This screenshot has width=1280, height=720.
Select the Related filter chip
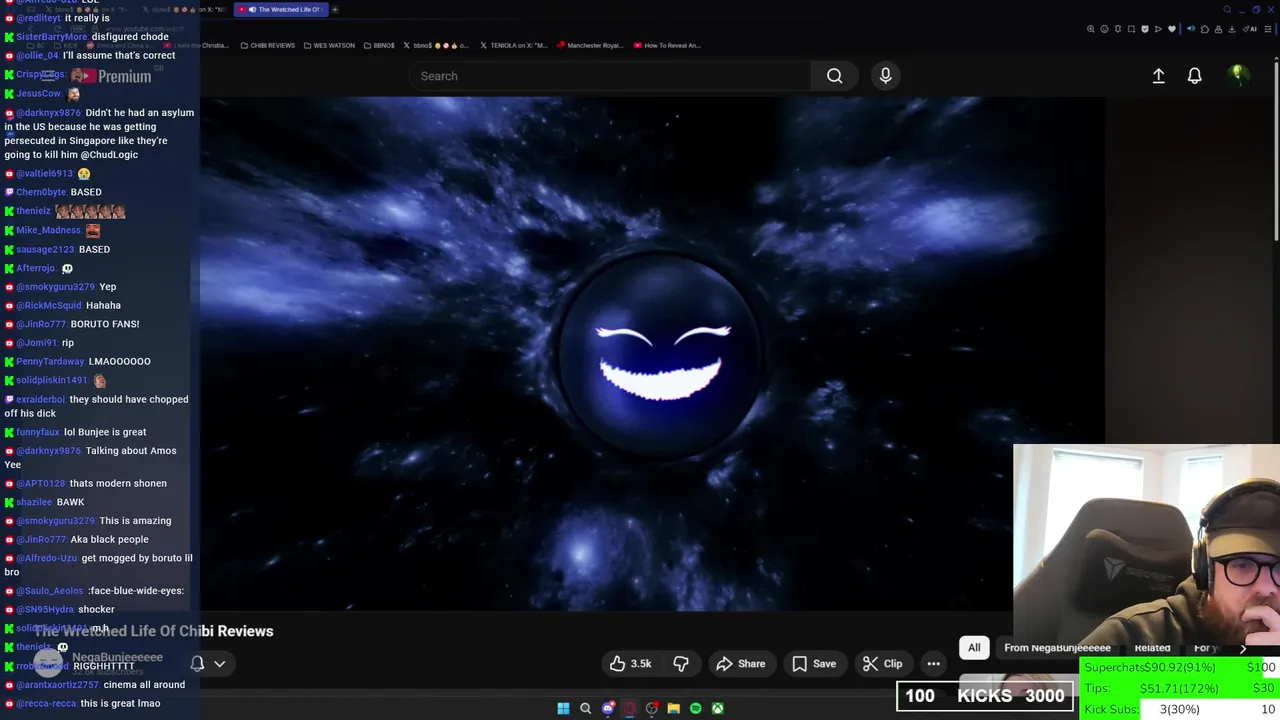[x=1152, y=648]
